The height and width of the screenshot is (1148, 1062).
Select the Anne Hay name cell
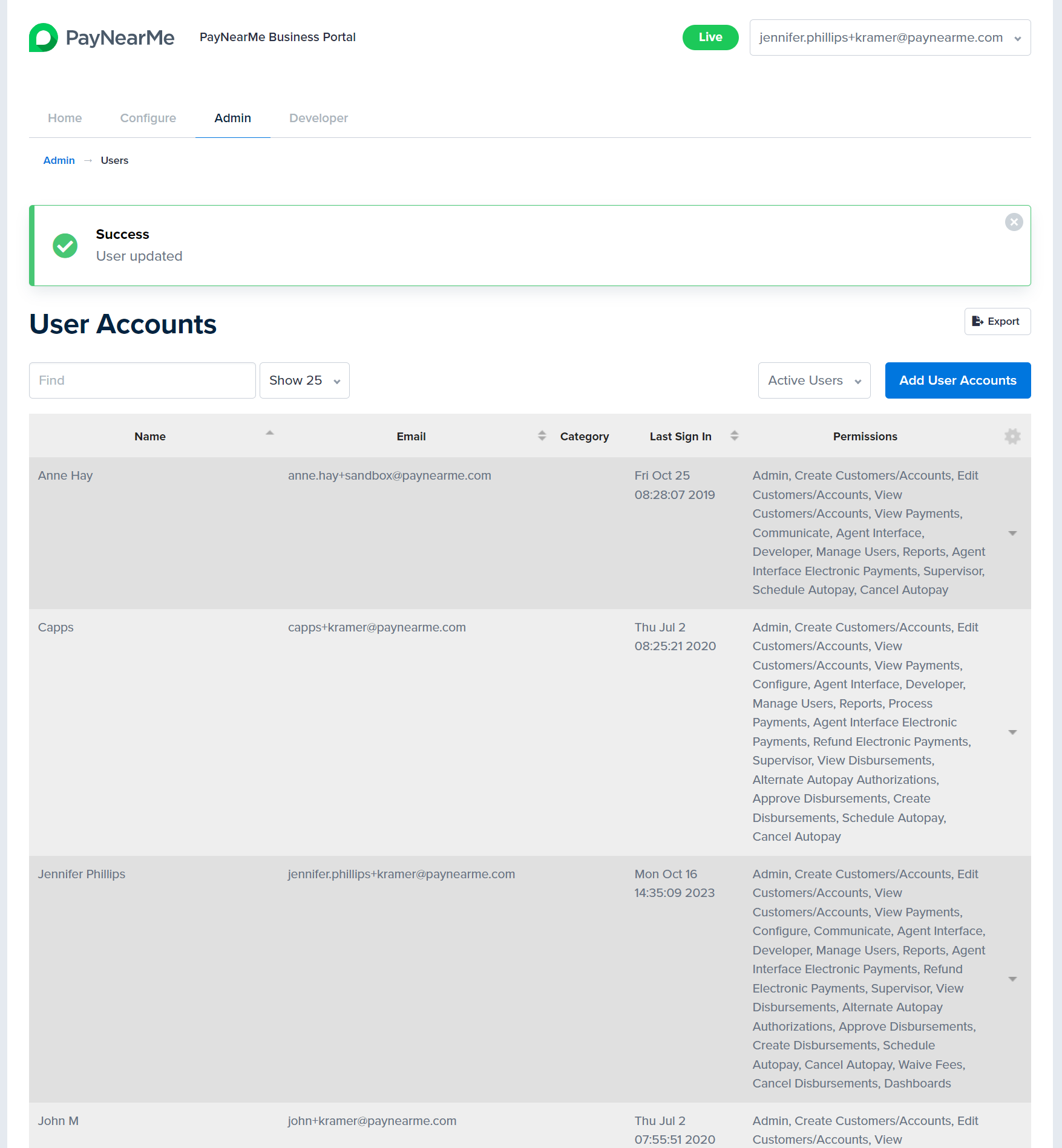pos(65,475)
